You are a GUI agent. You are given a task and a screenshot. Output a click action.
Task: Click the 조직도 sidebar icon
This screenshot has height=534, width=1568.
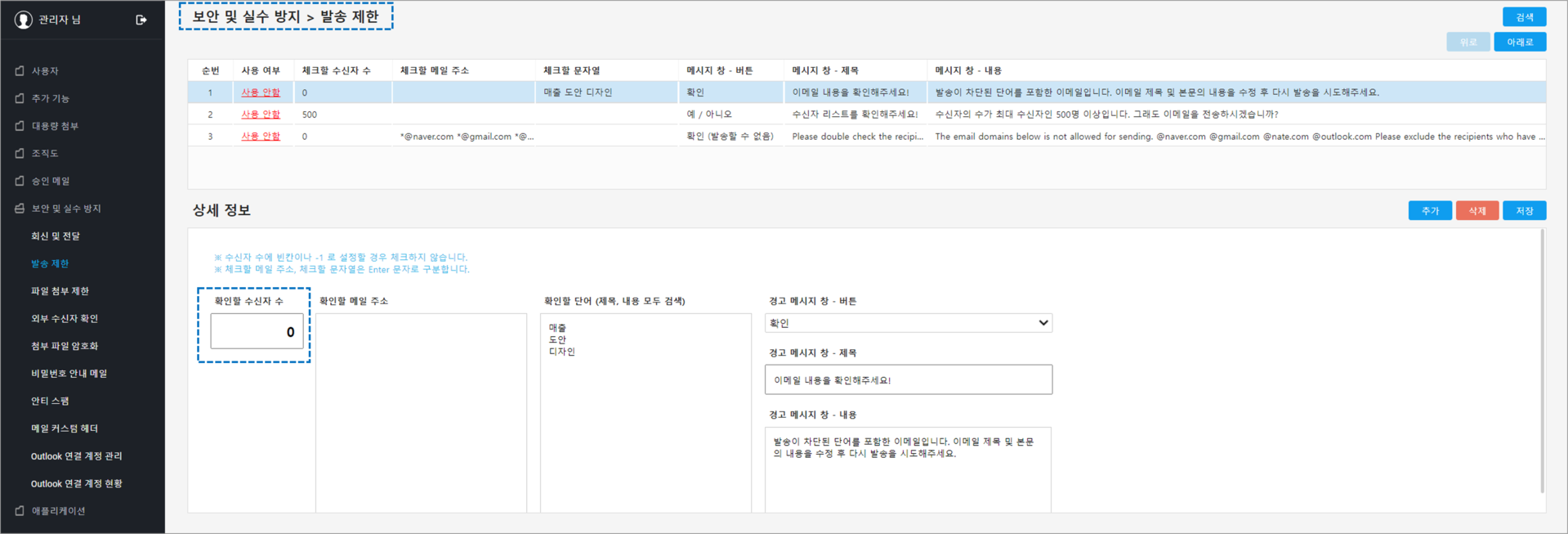[x=20, y=153]
